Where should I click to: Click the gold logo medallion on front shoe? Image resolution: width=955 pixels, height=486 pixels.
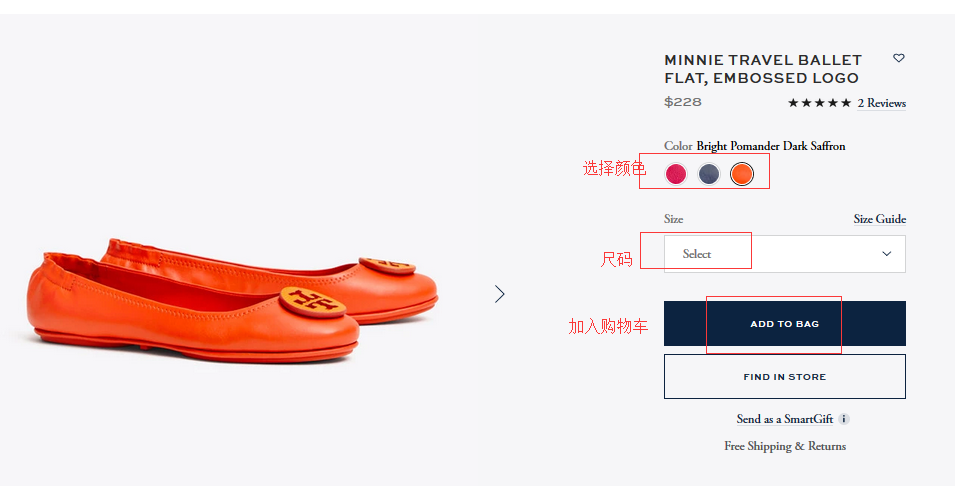point(312,301)
